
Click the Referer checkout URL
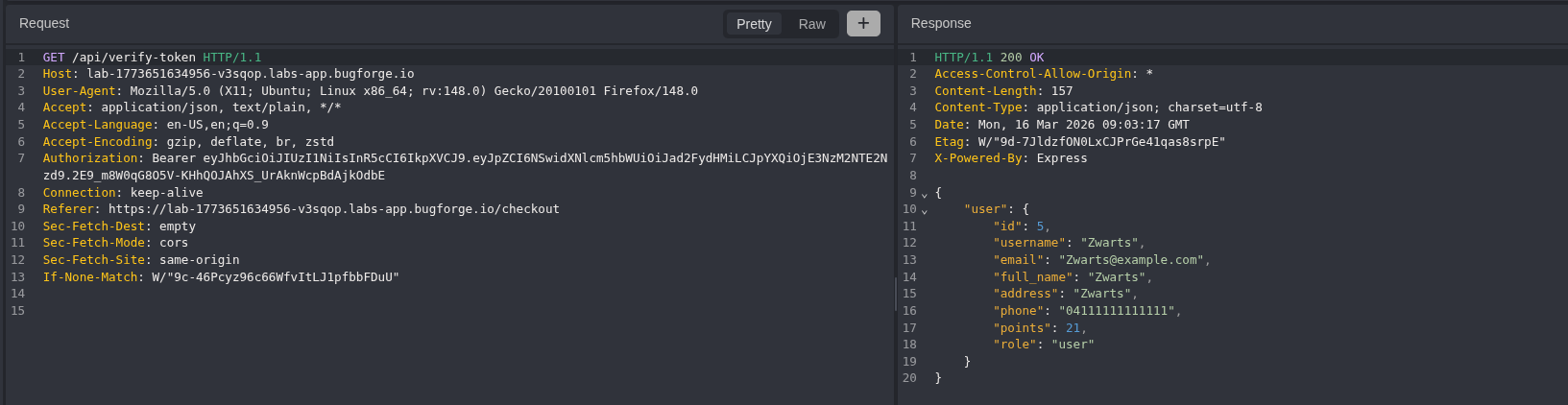coord(333,209)
